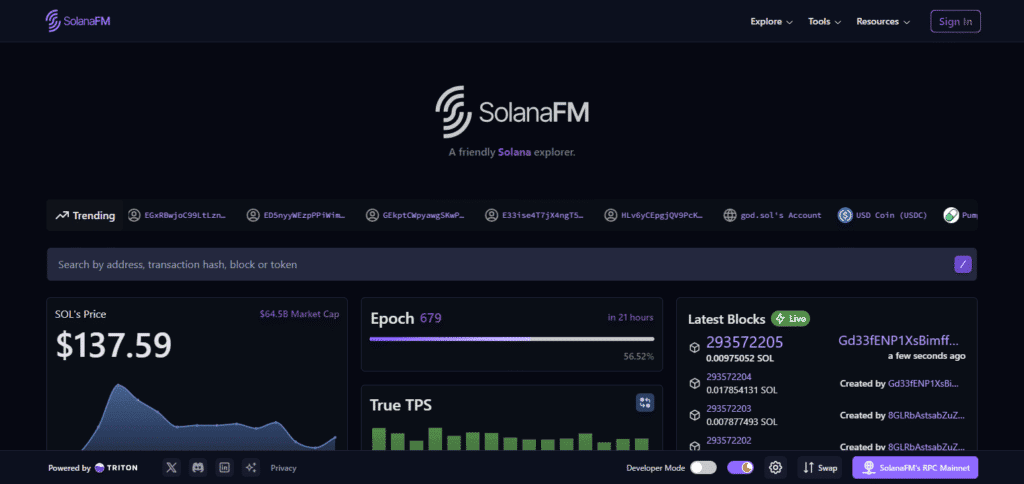1024x484 pixels.
Task: Click the SOL price value $137.59
Action: tap(114, 346)
